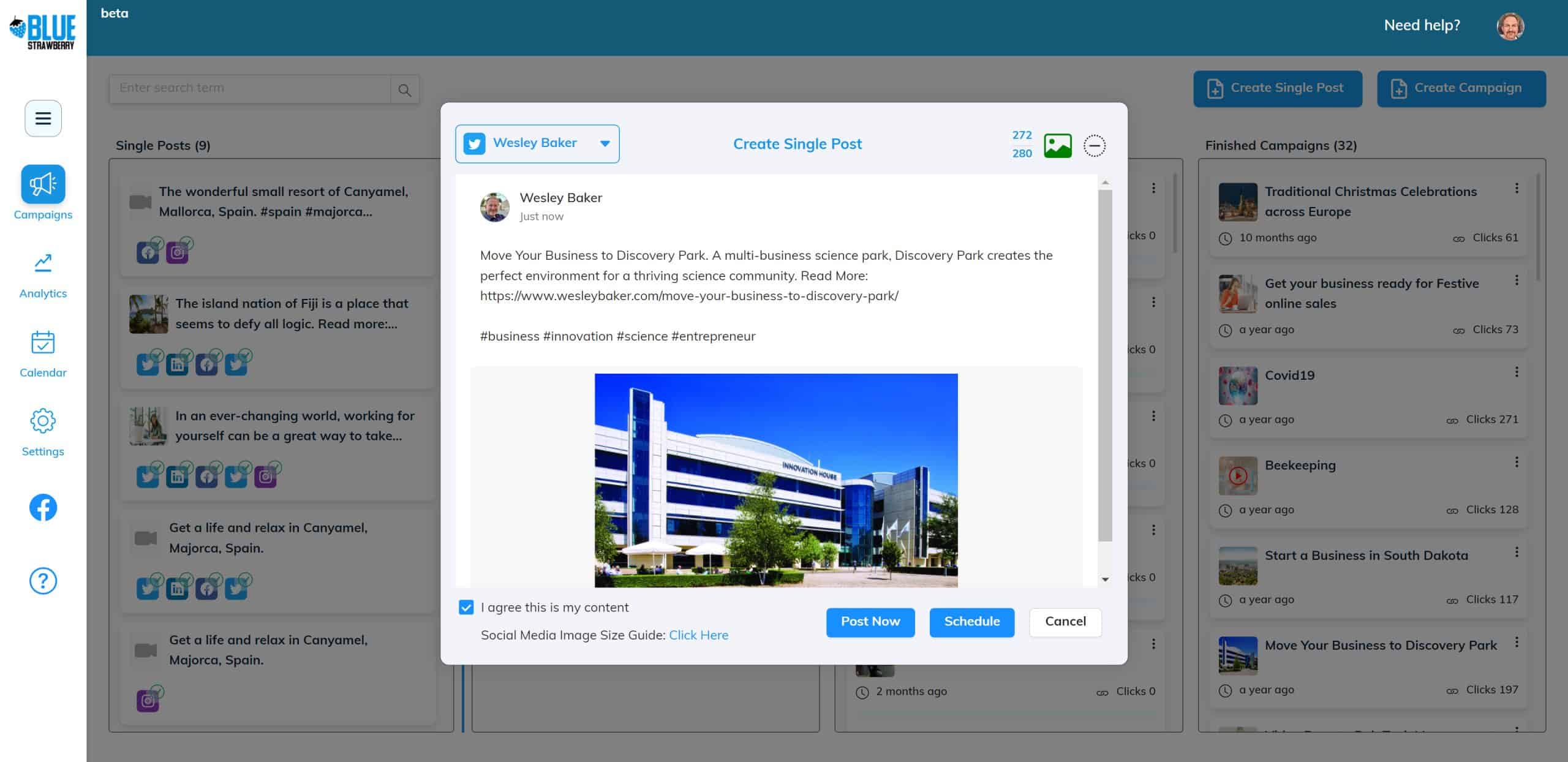Click the Facebook icon in the sidebar
The width and height of the screenshot is (1568, 762).
pyautogui.click(x=43, y=507)
